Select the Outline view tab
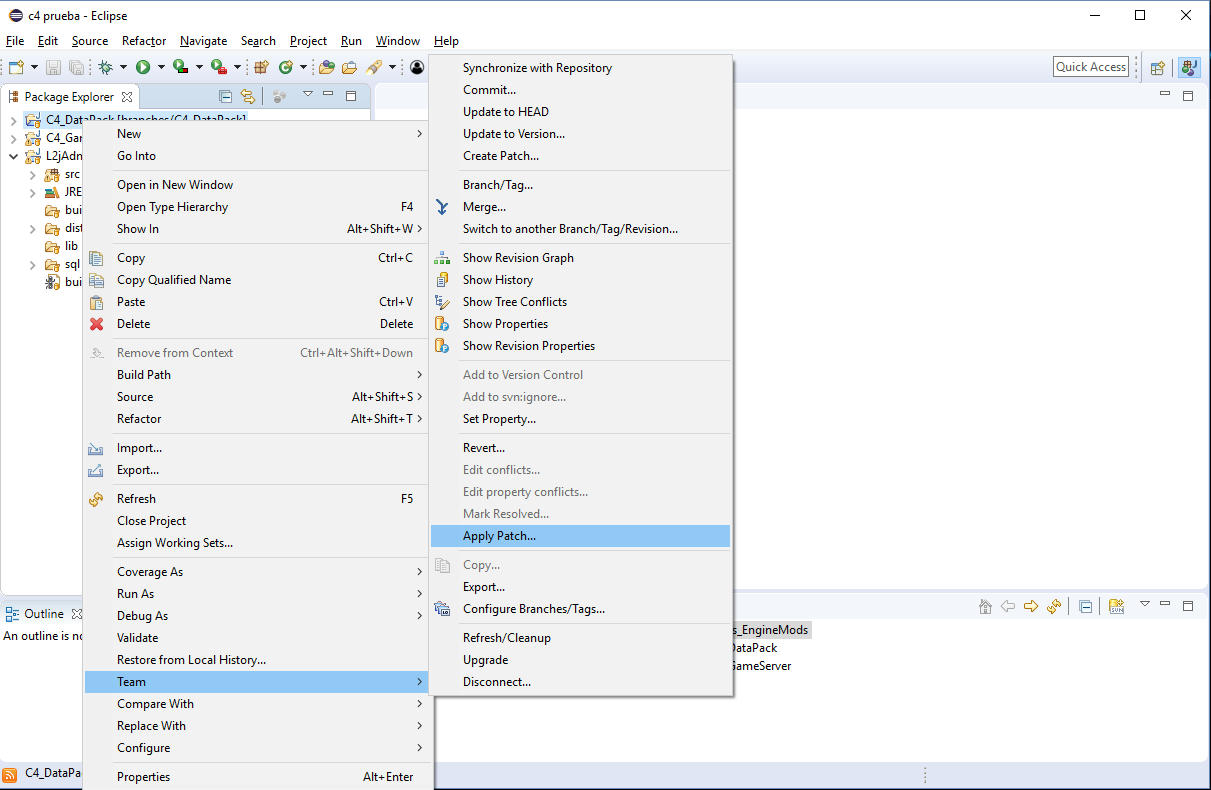 [x=44, y=614]
